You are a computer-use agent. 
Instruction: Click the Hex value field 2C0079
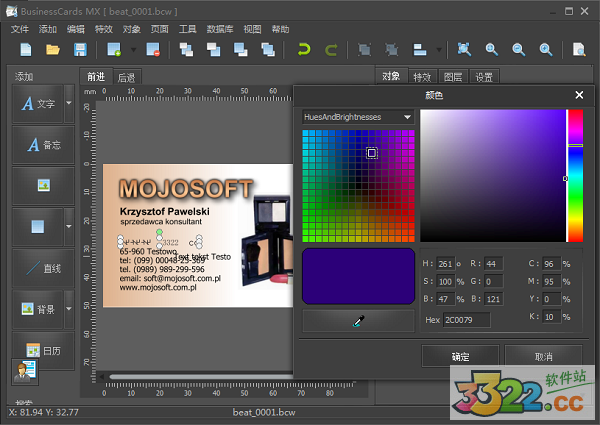466,320
